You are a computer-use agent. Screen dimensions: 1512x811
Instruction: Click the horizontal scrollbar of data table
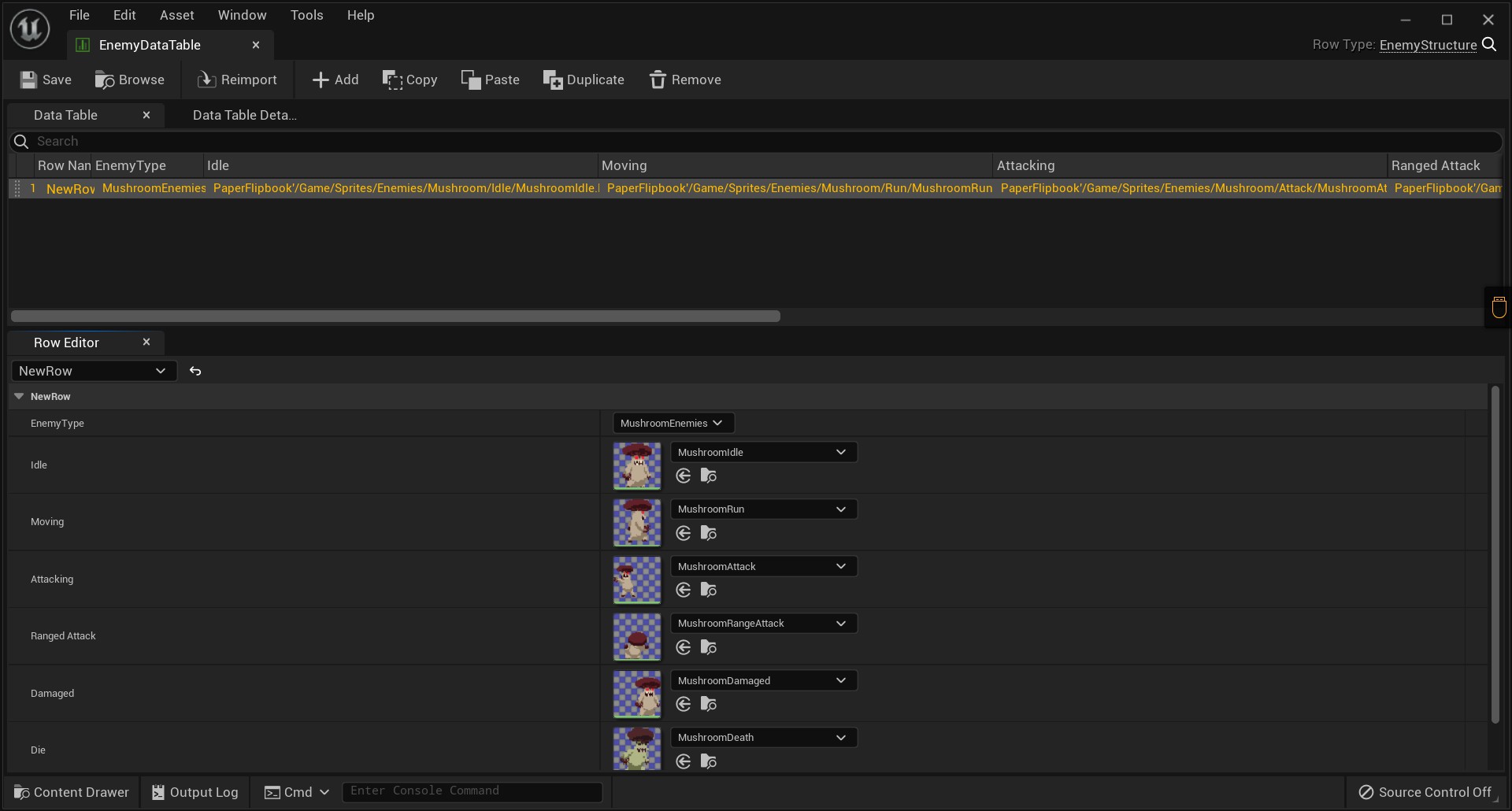(x=395, y=316)
